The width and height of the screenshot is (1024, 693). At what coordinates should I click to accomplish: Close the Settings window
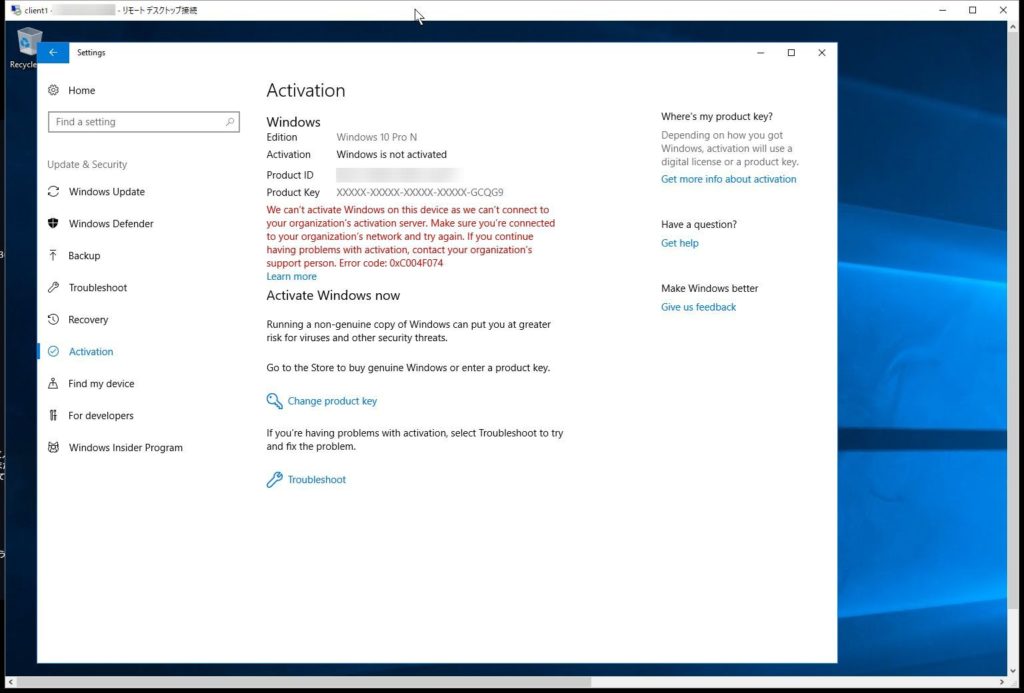822,53
